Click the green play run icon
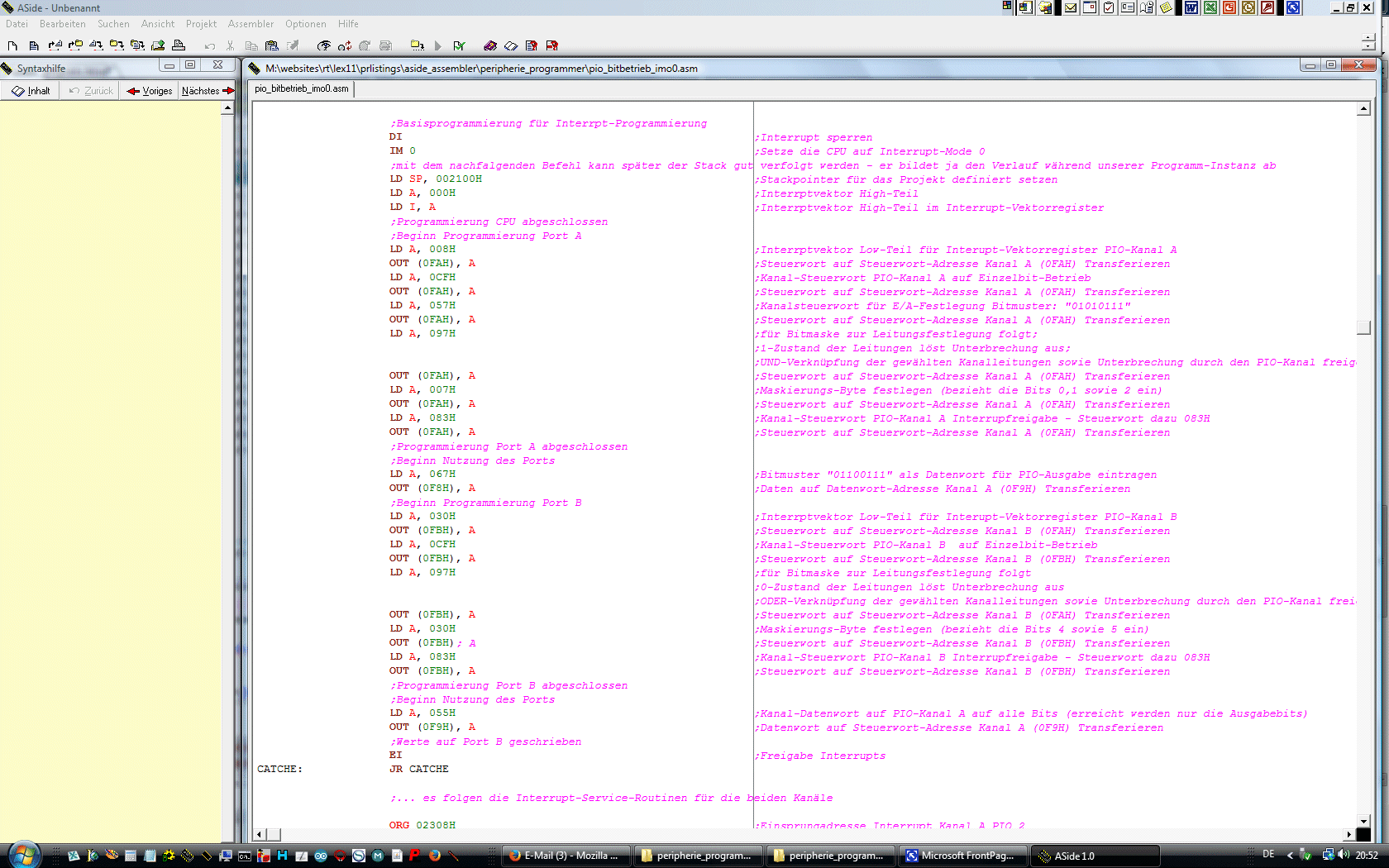Viewport: 1389px width, 868px height. pyautogui.click(x=438, y=45)
